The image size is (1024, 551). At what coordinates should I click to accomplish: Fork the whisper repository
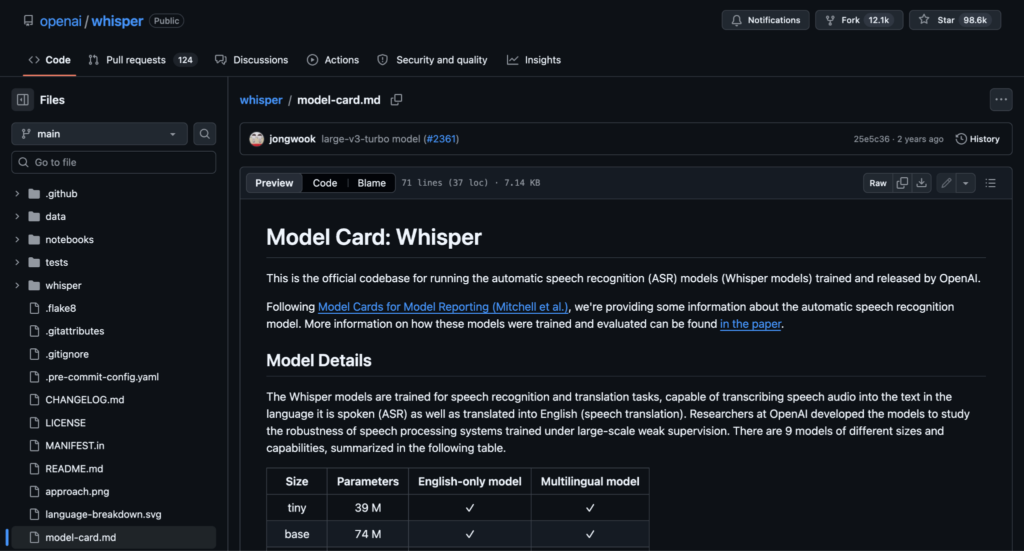click(x=859, y=20)
